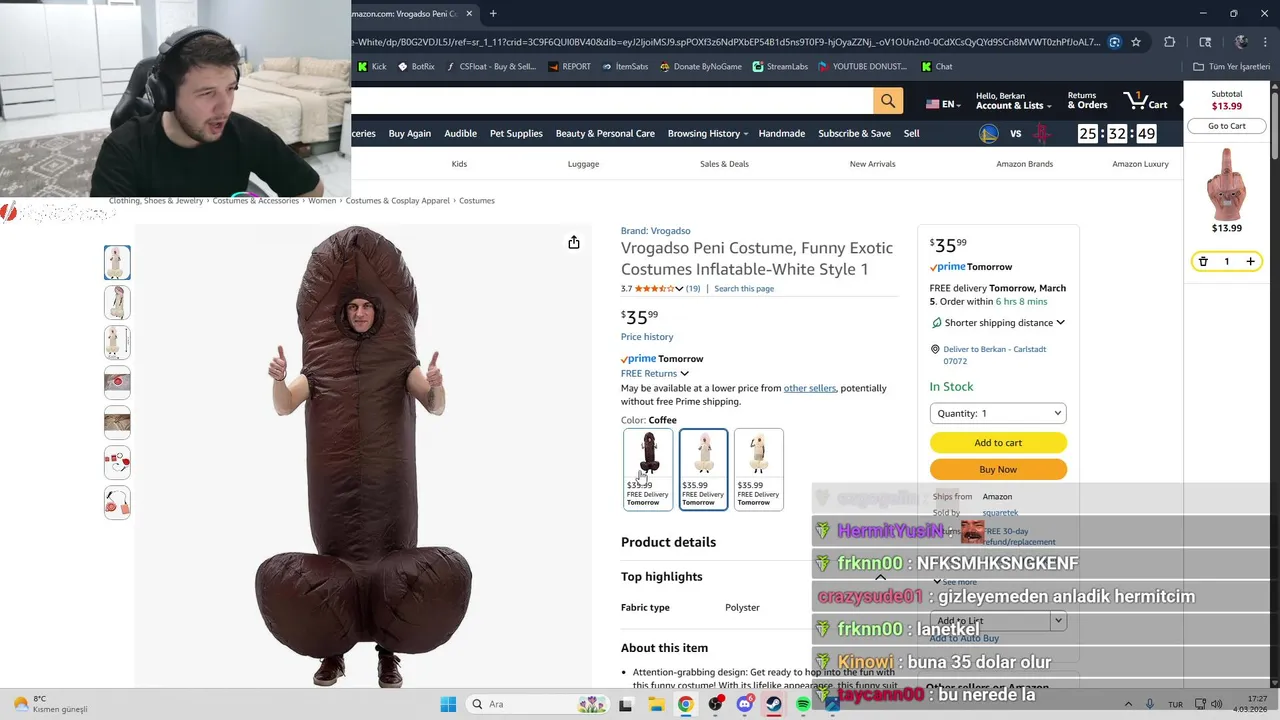Open Pet Supplies in nav bar
Image resolution: width=1280 pixels, height=720 pixels.
(516, 133)
